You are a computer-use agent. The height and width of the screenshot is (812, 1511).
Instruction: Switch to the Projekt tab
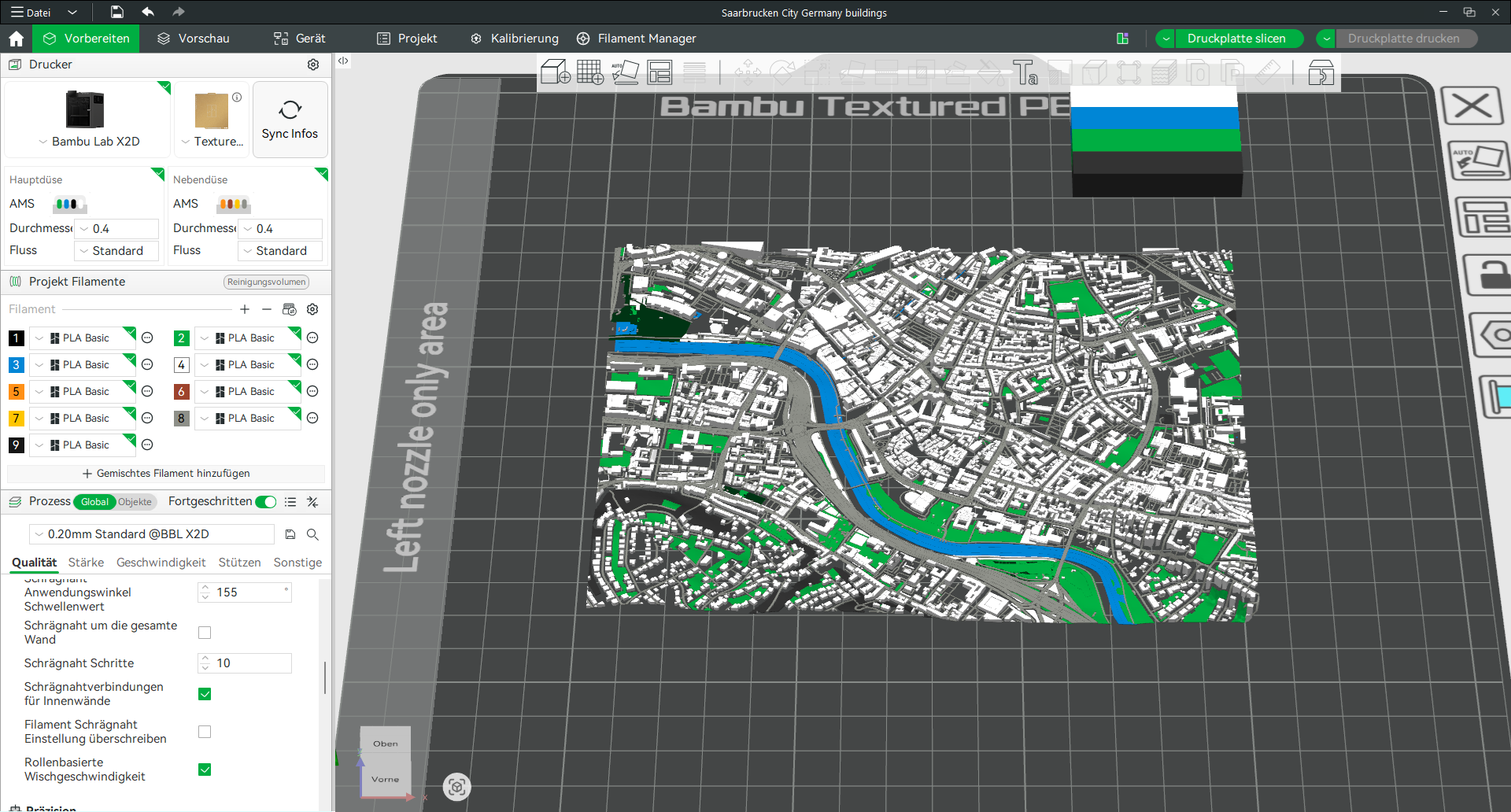tap(407, 39)
